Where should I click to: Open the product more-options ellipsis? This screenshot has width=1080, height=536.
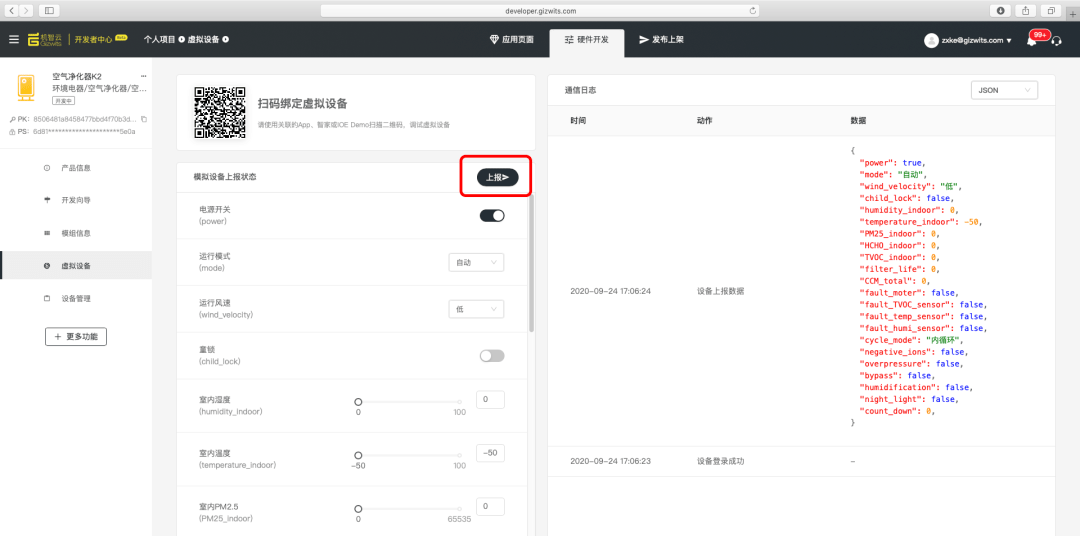[x=143, y=76]
